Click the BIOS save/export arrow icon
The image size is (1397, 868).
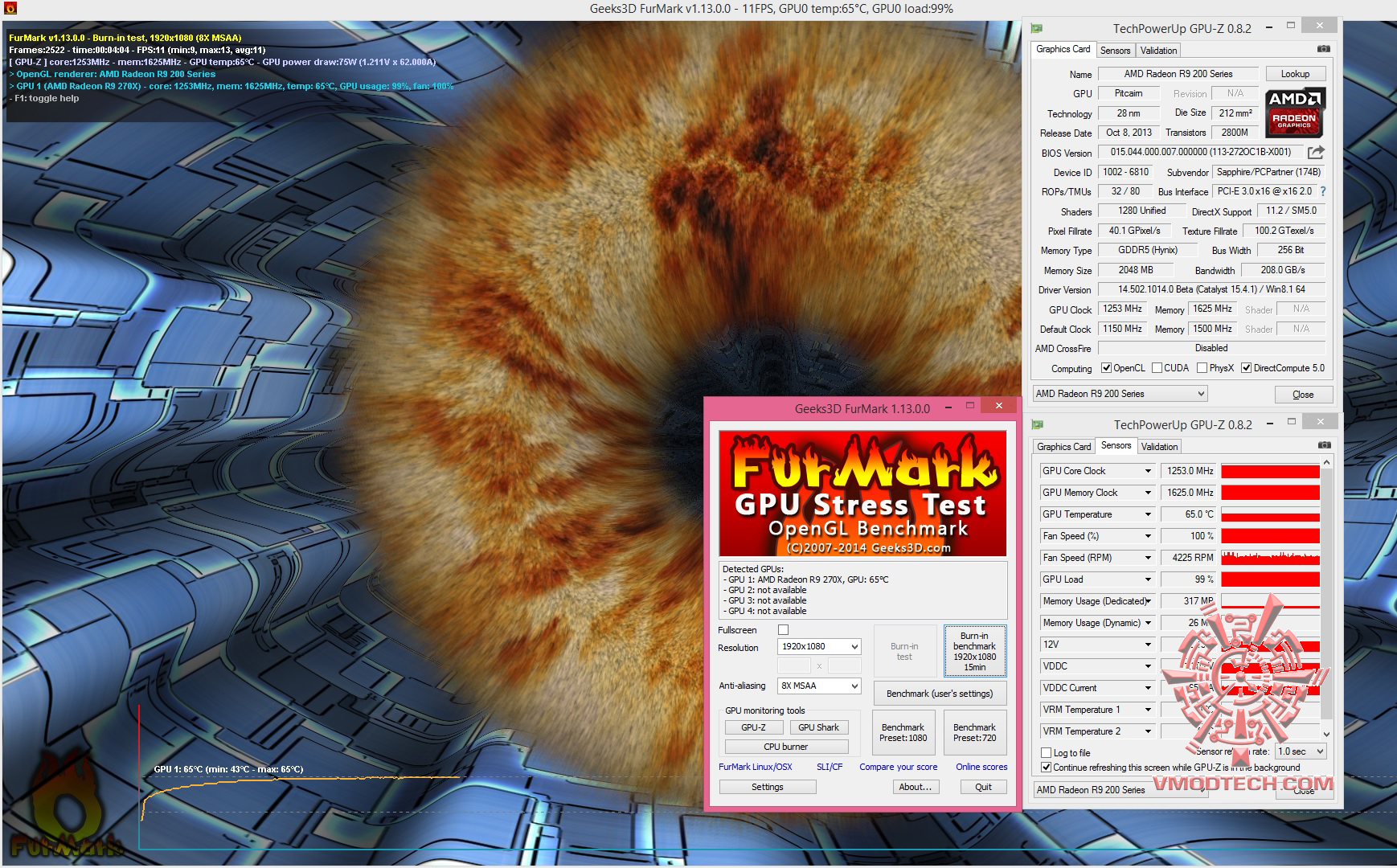(x=1316, y=152)
